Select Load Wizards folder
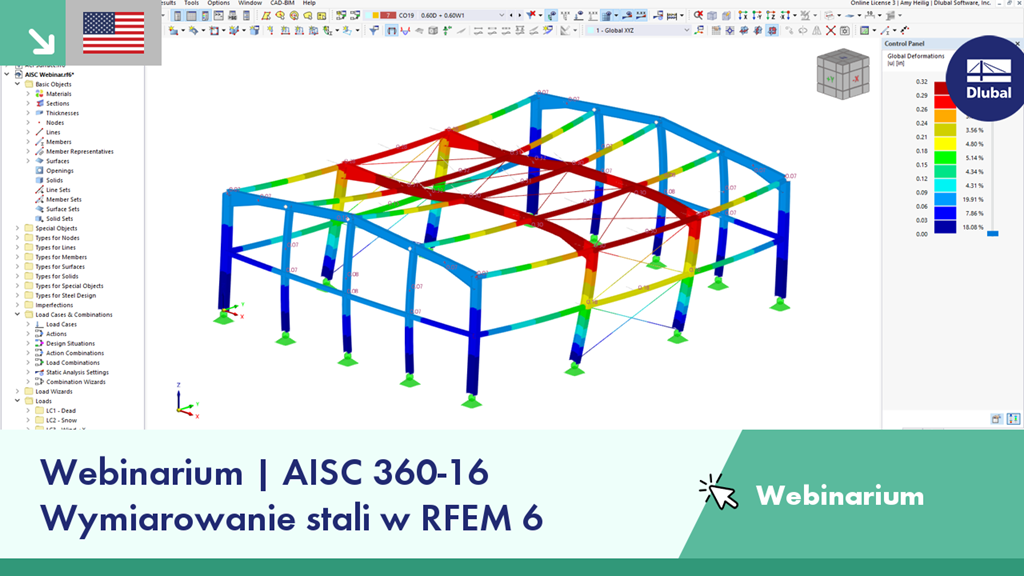Viewport: 1024px width, 576px height. point(54,392)
